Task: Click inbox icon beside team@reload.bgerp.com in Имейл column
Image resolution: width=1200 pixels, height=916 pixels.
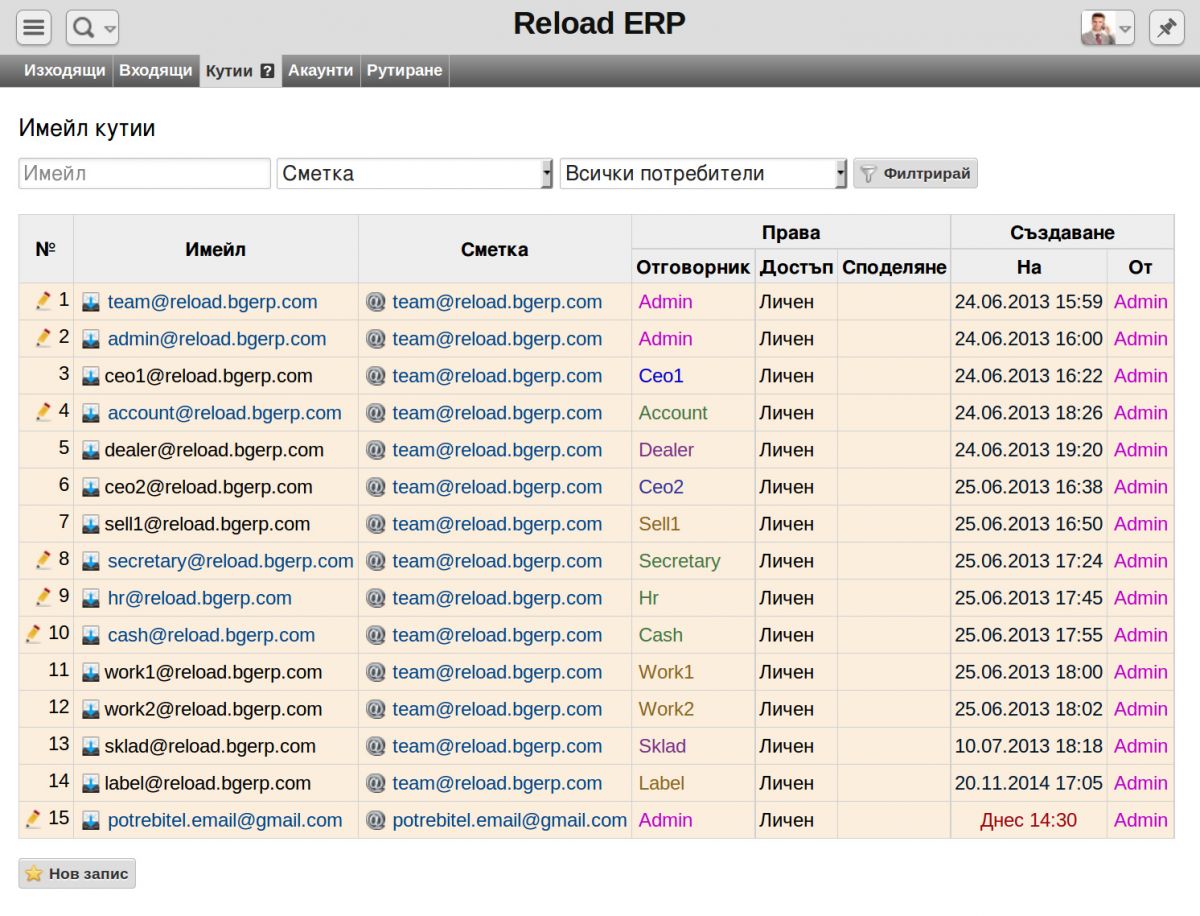Action: click(91, 302)
